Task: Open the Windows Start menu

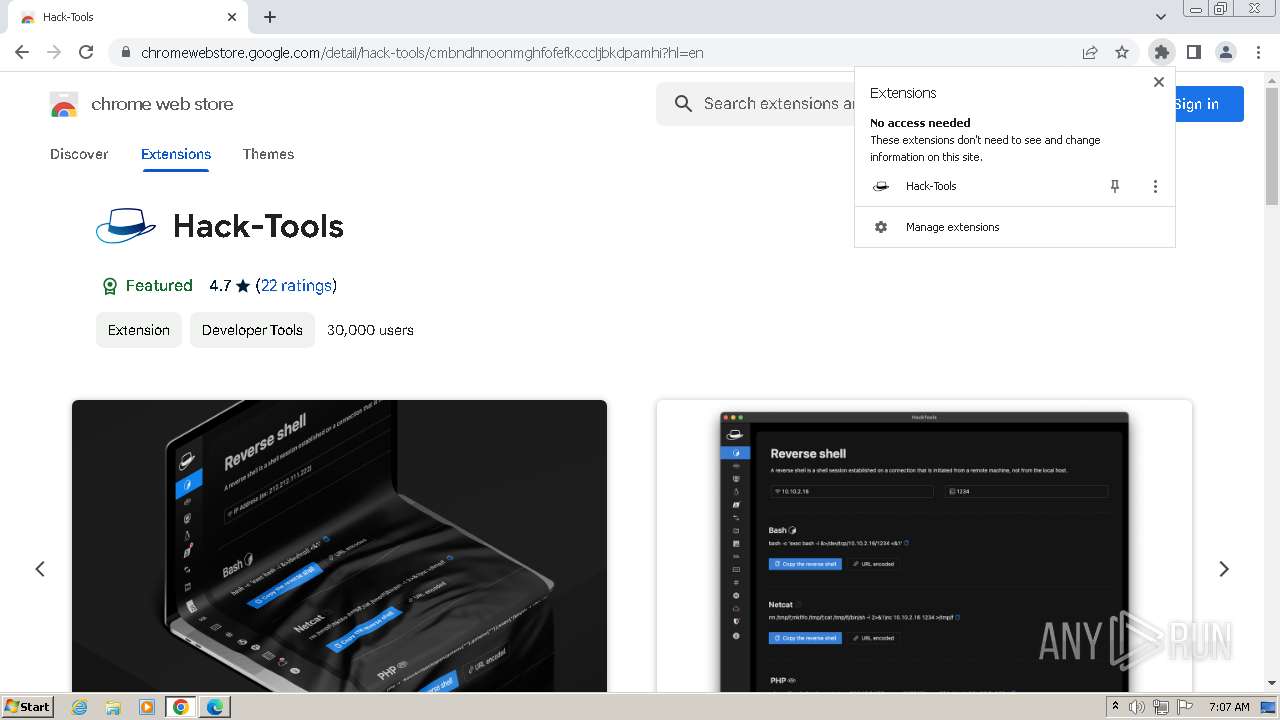Action: point(27,706)
